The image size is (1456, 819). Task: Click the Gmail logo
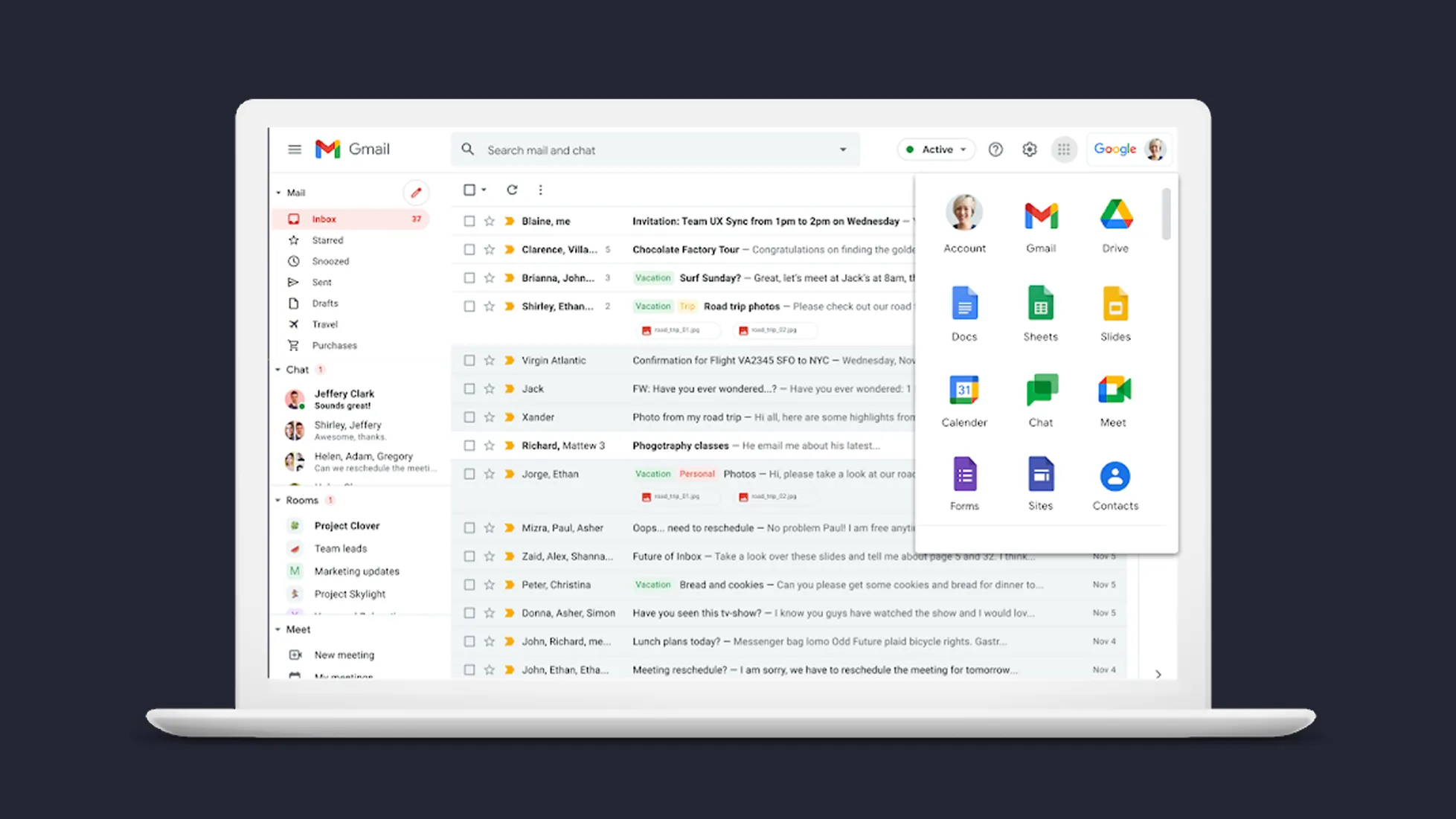pyautogui.click(x=352, y=149)
